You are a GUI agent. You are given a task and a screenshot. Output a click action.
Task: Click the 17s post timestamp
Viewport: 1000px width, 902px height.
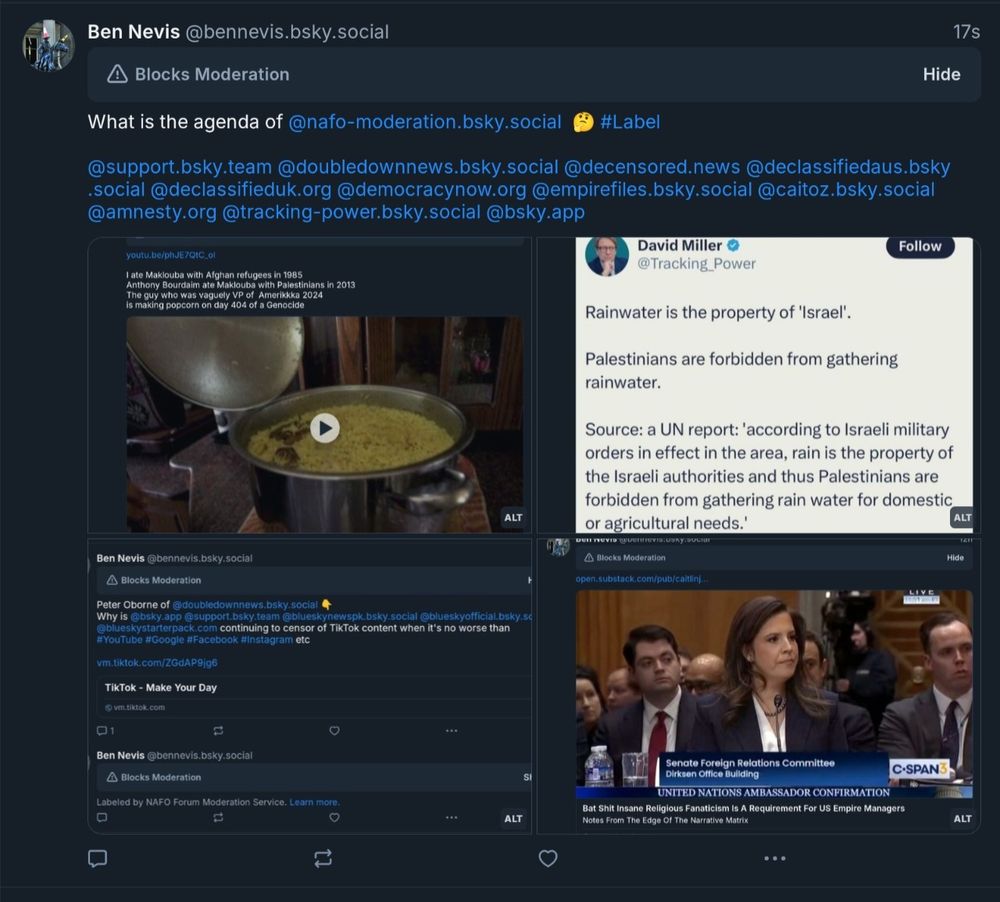(x=966, y=32)
